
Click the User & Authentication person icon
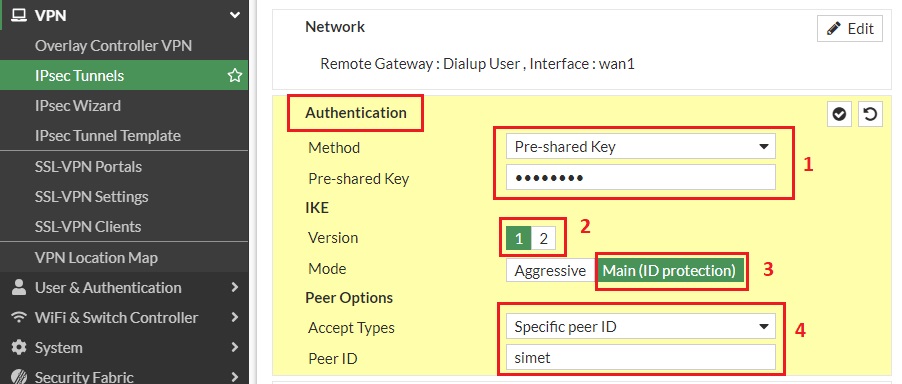pyautogui.click(x=19, y=287)
